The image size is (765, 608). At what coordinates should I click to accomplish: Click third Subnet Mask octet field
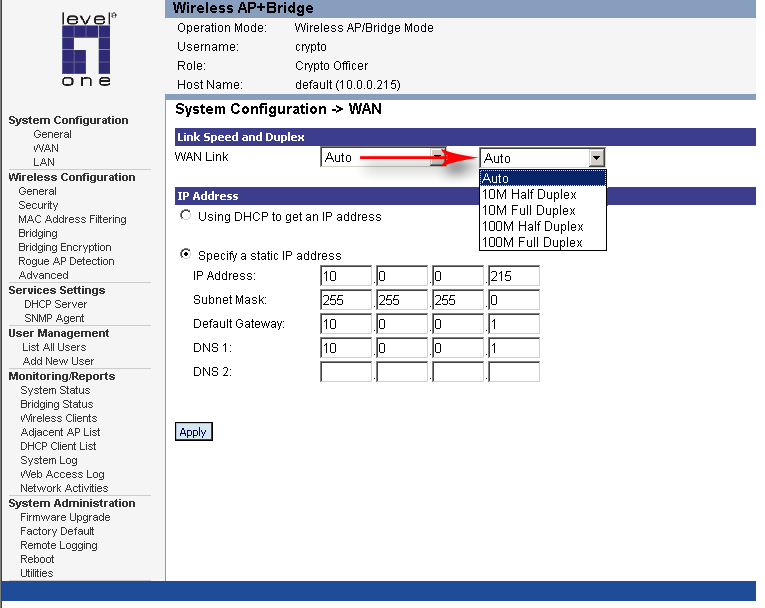point(458,300)
